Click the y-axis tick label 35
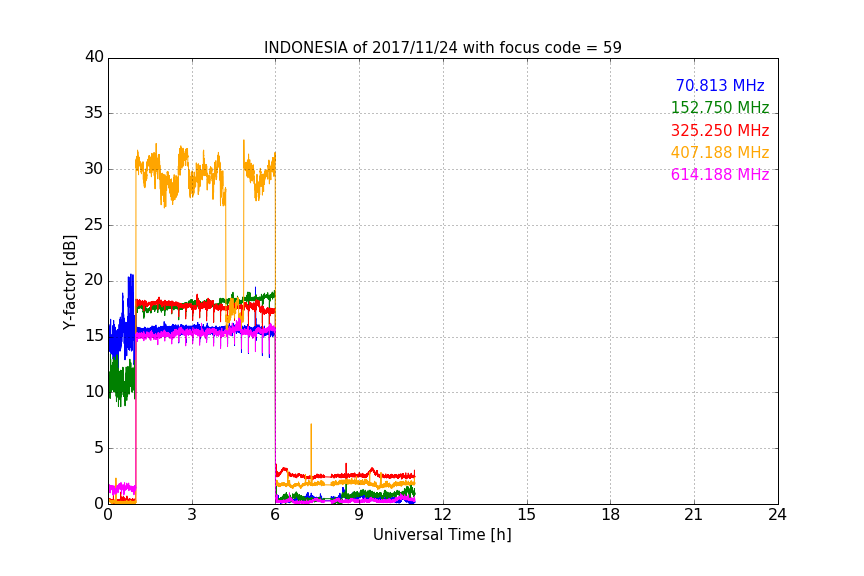The width and height of the screenshot is (864, 576). coord(94,113)
